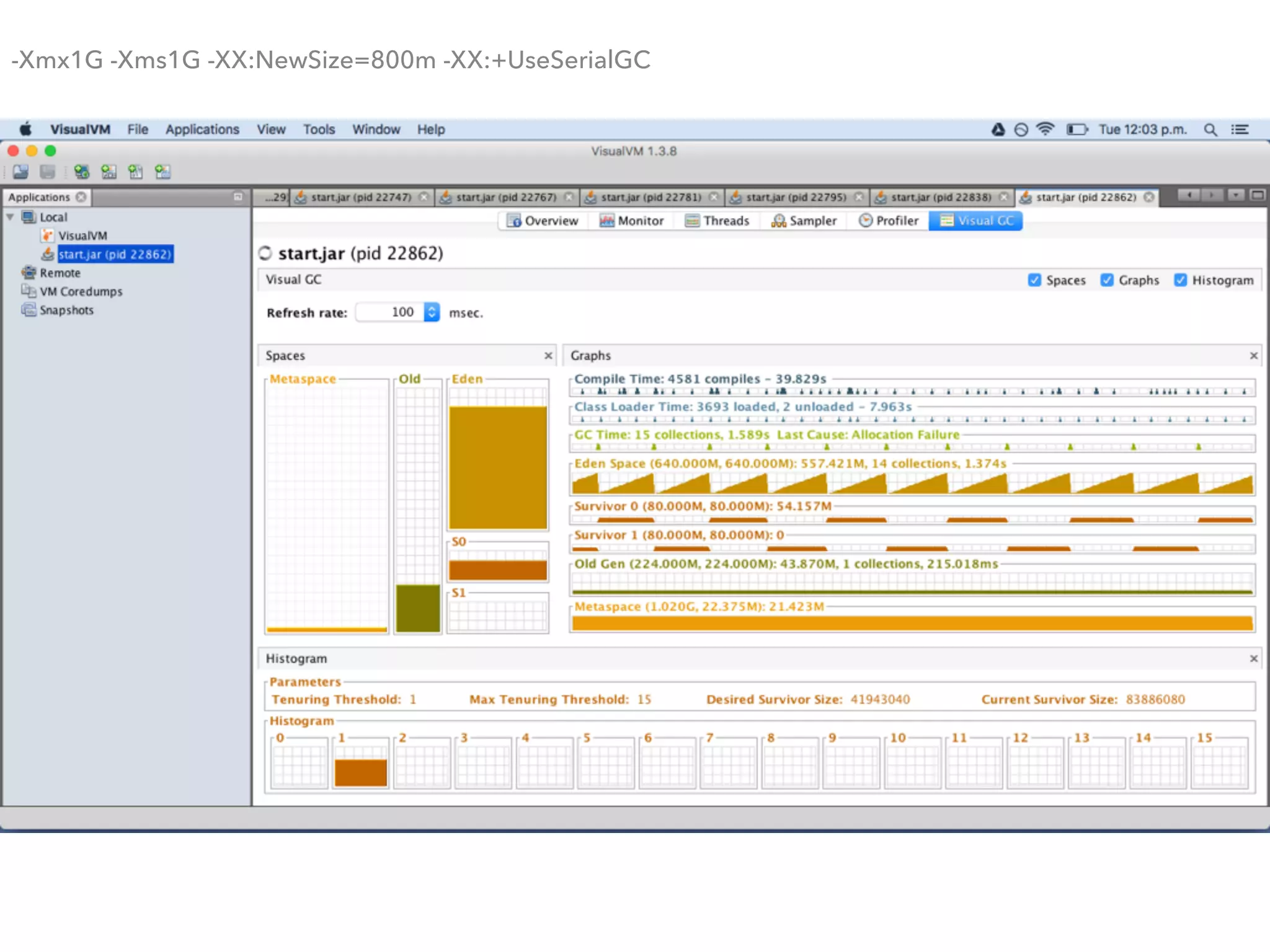Click the Add Application Snapshot toolbar icon

[x=162, y=172]
